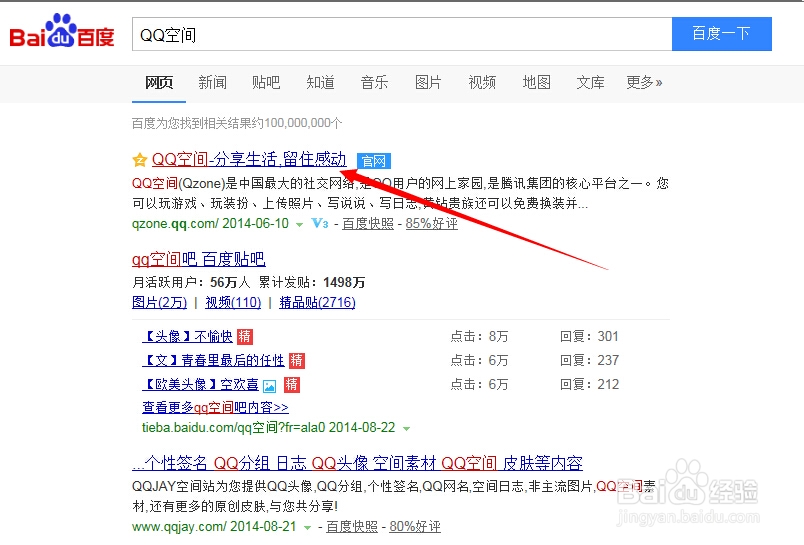Select the 网页 tab
This screenshot has width=804, height=545.
(159, 83)
